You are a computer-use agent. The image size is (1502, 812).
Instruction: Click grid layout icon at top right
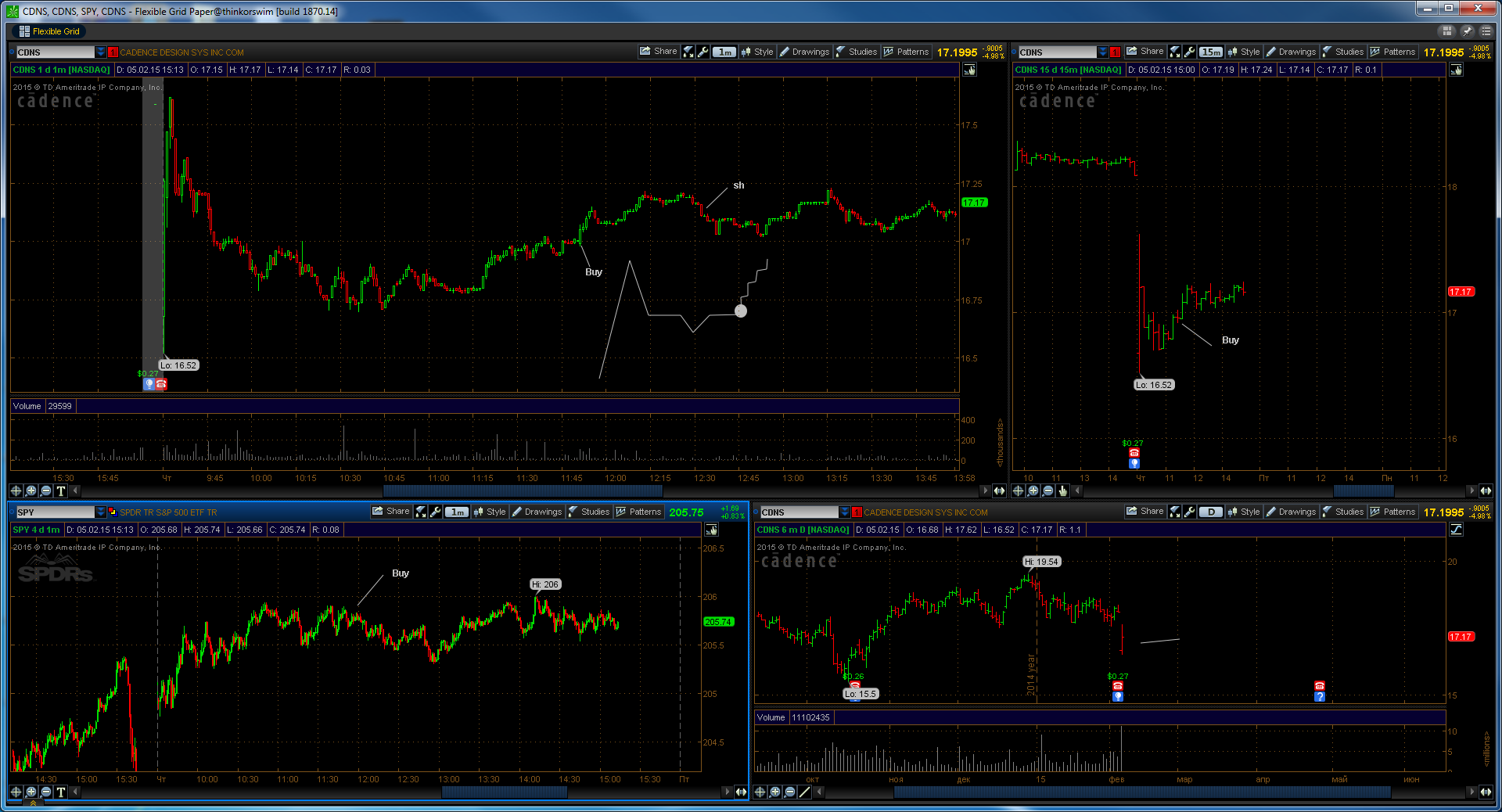pyautogui.click(x=1447, y=31)
